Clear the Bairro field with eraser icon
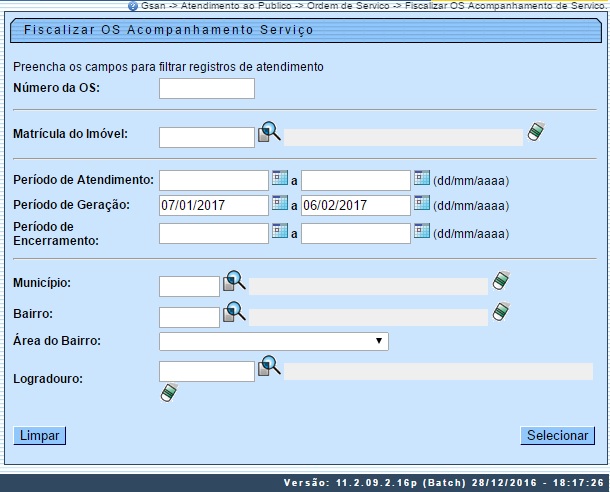 (x=501, y=312)
